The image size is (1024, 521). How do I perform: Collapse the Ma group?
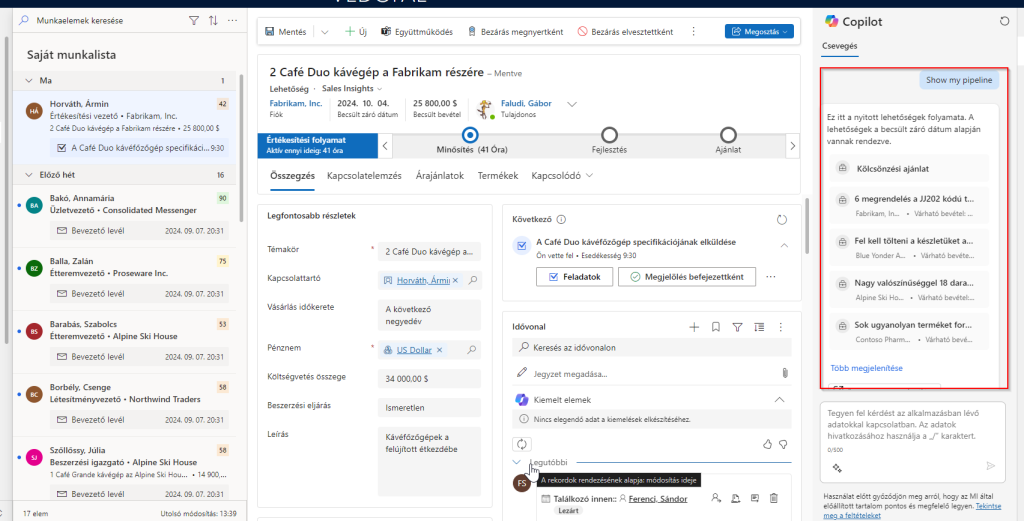pyautogui.click(x=29, y=81)
